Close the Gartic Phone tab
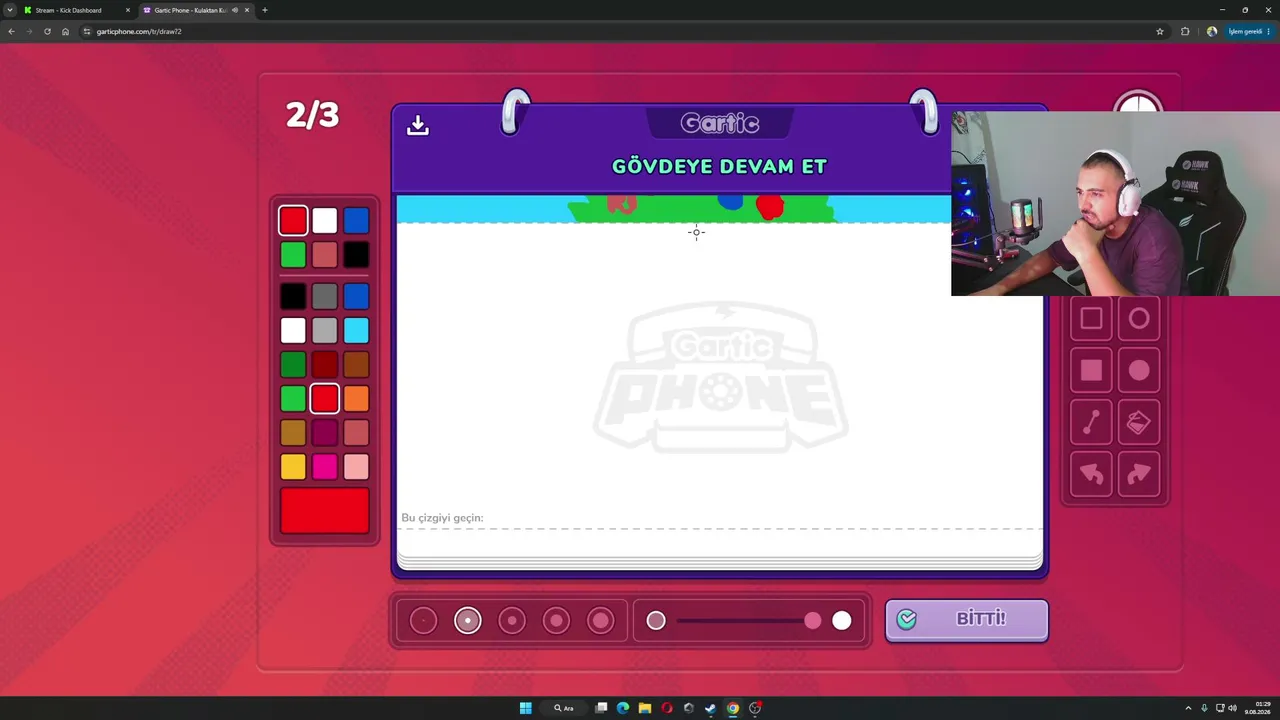1280x720 pixels. tap(246, 10)
